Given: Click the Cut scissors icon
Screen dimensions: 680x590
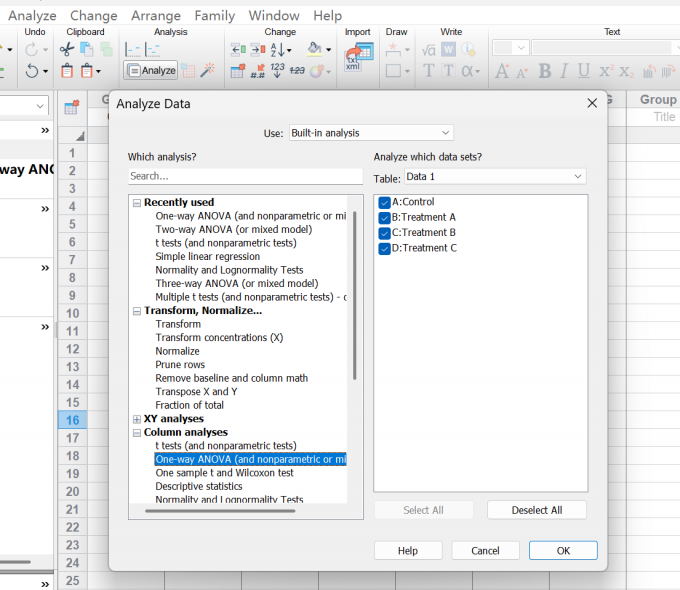Looking at the screenshot, I should (x=67, y=49).
